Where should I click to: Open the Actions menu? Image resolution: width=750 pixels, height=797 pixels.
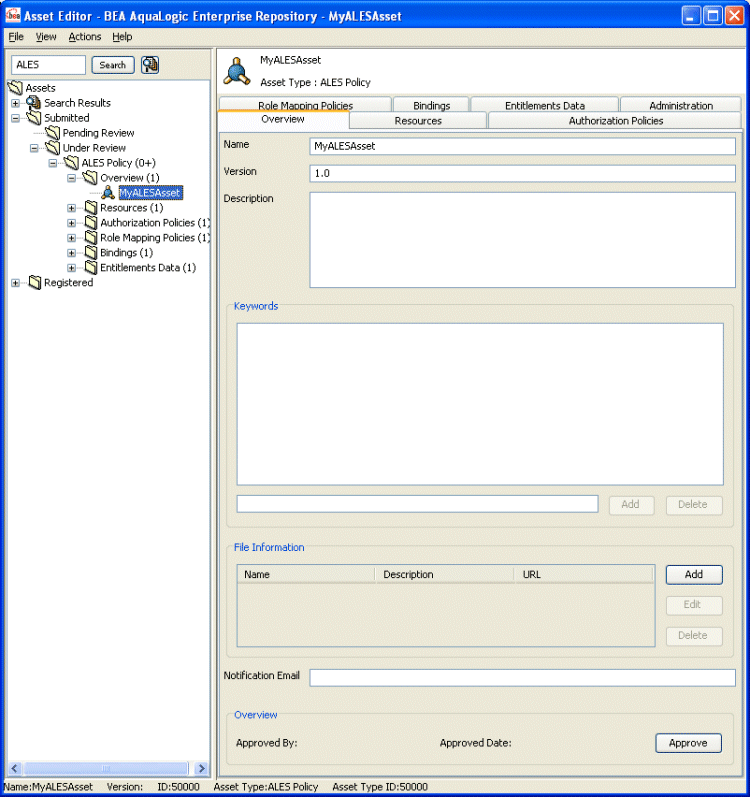pos(85,37)
